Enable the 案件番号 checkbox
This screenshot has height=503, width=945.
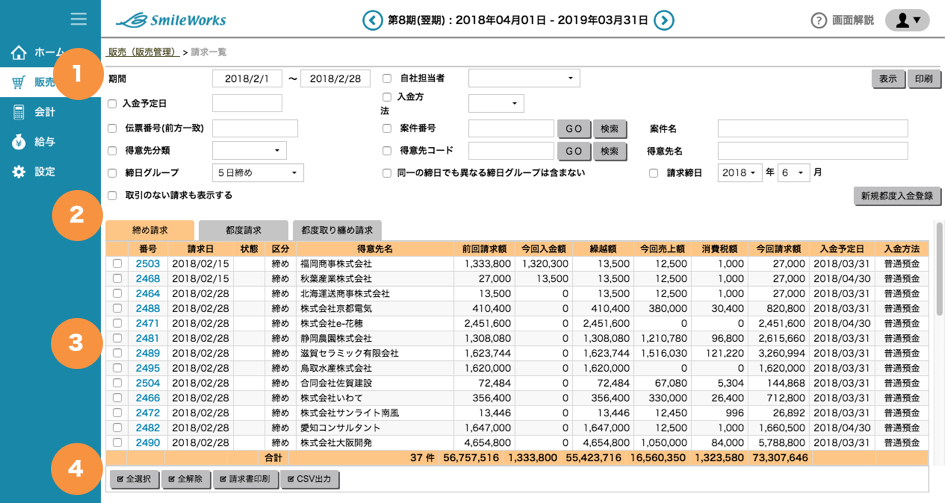pyautogui.click(x=387, y=128)
